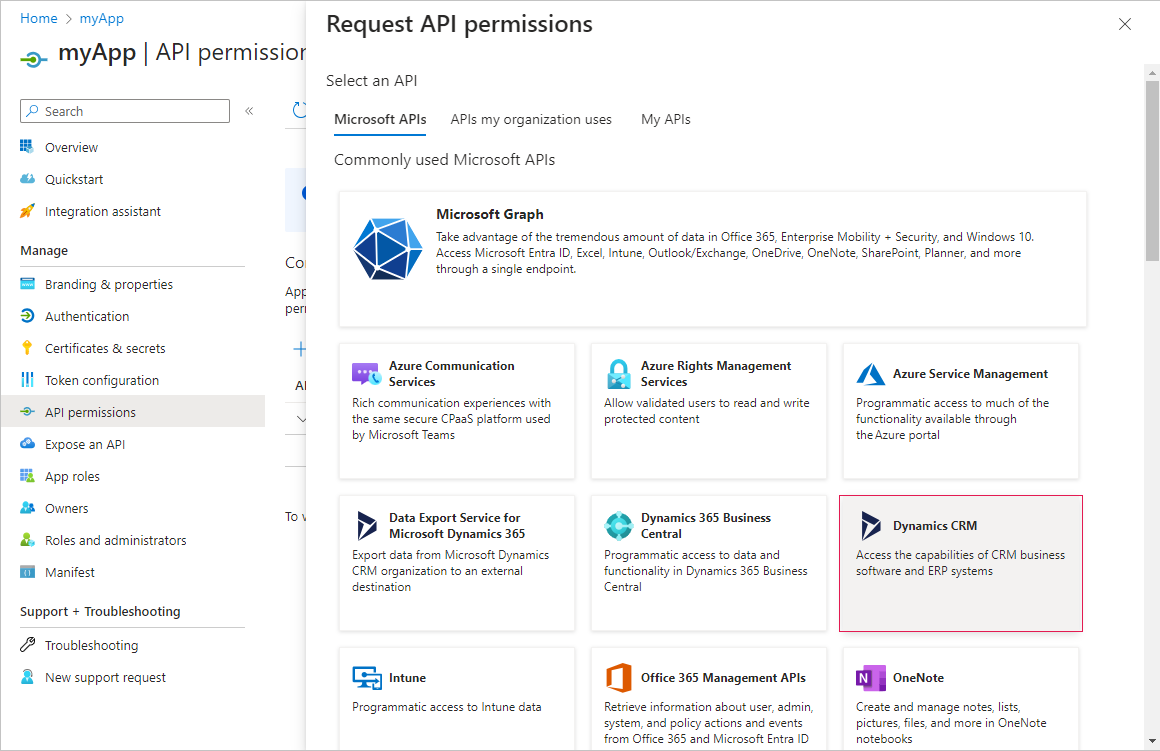1160x751 pixels.
Task: Choose the Office 365 Management APIs title
Action: click(x=723, y=678)
